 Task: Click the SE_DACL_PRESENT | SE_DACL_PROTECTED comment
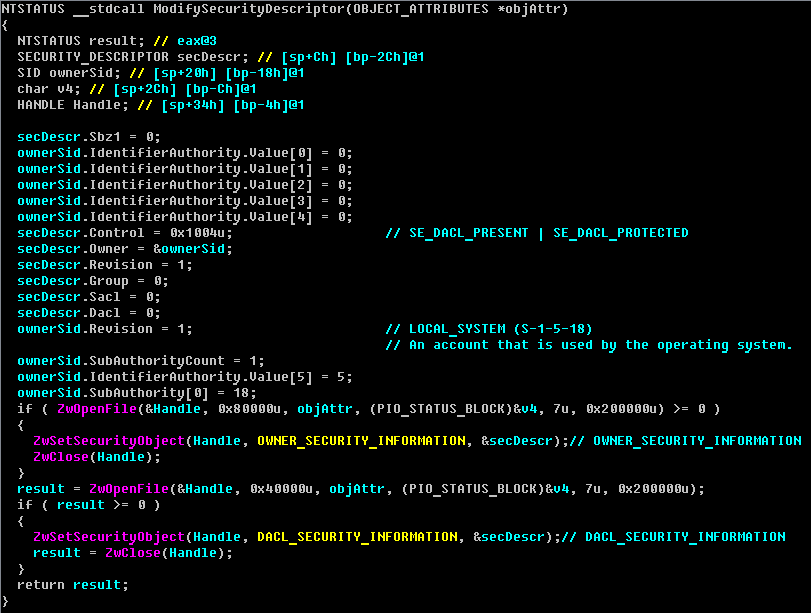coord(537,233)
